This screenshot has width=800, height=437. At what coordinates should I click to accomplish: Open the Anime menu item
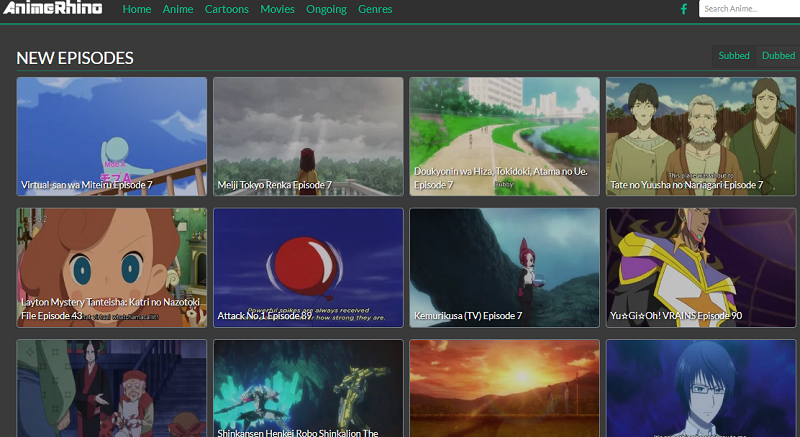click(178, 9)
